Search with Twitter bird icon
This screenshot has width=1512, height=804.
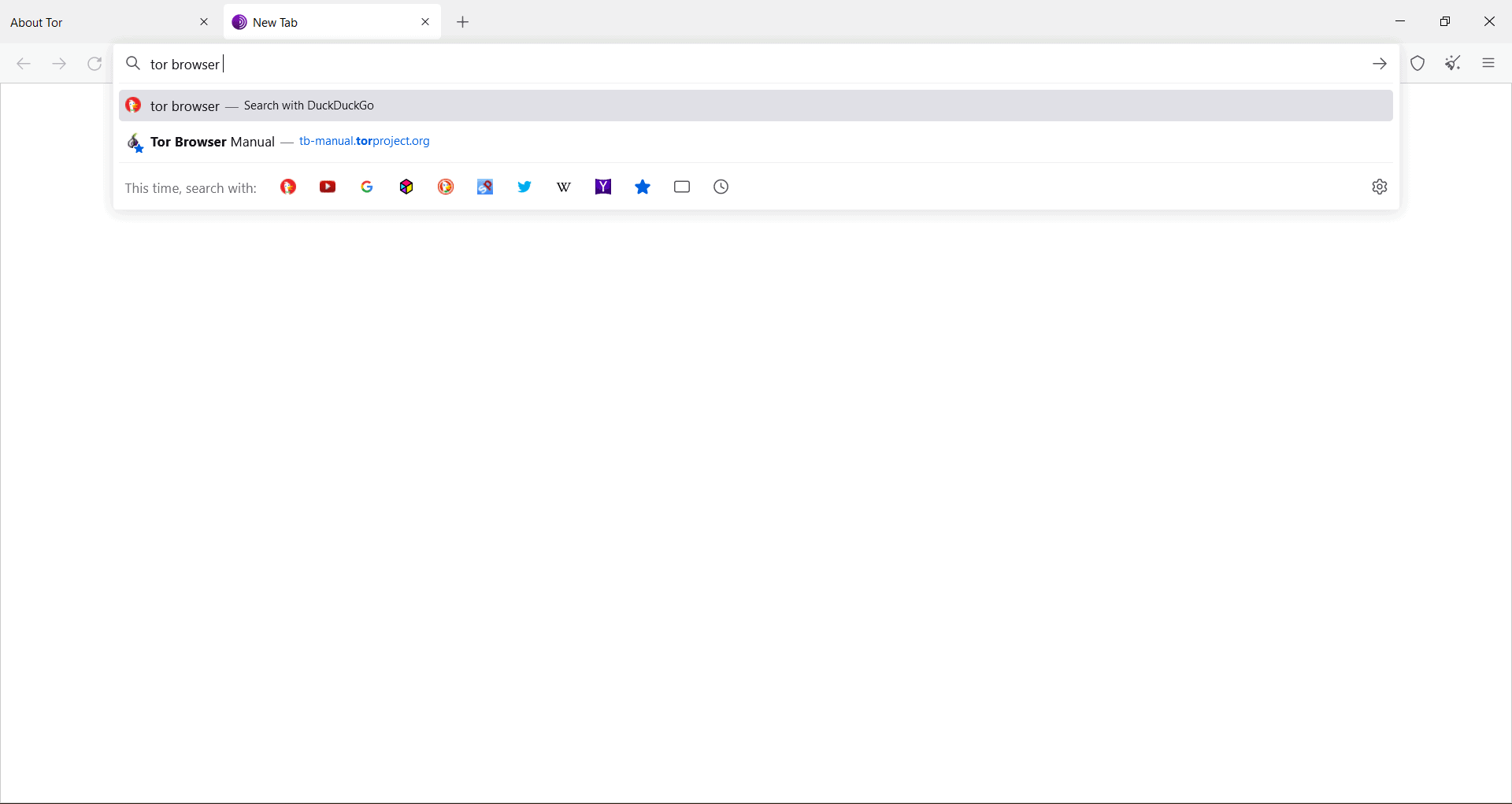coord(524,187)
